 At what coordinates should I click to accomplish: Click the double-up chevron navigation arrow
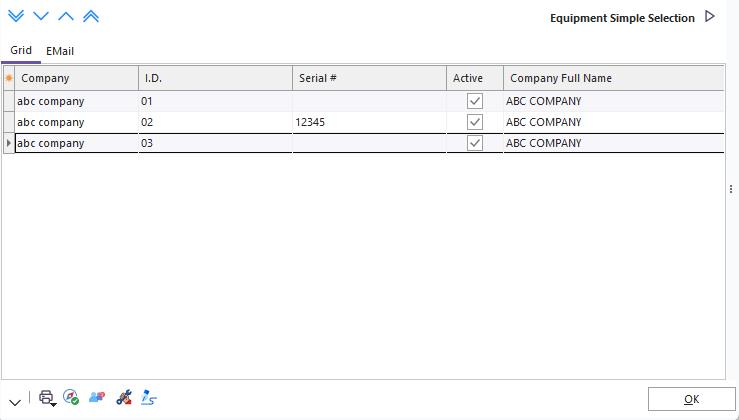pyautogui.click(x=90, y=17)
